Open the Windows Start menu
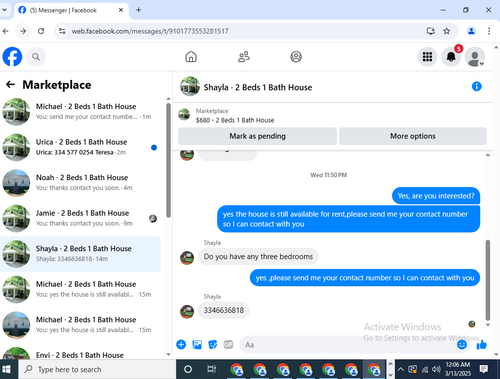Viewport: 500px width, 379px height. pos(6,369)
